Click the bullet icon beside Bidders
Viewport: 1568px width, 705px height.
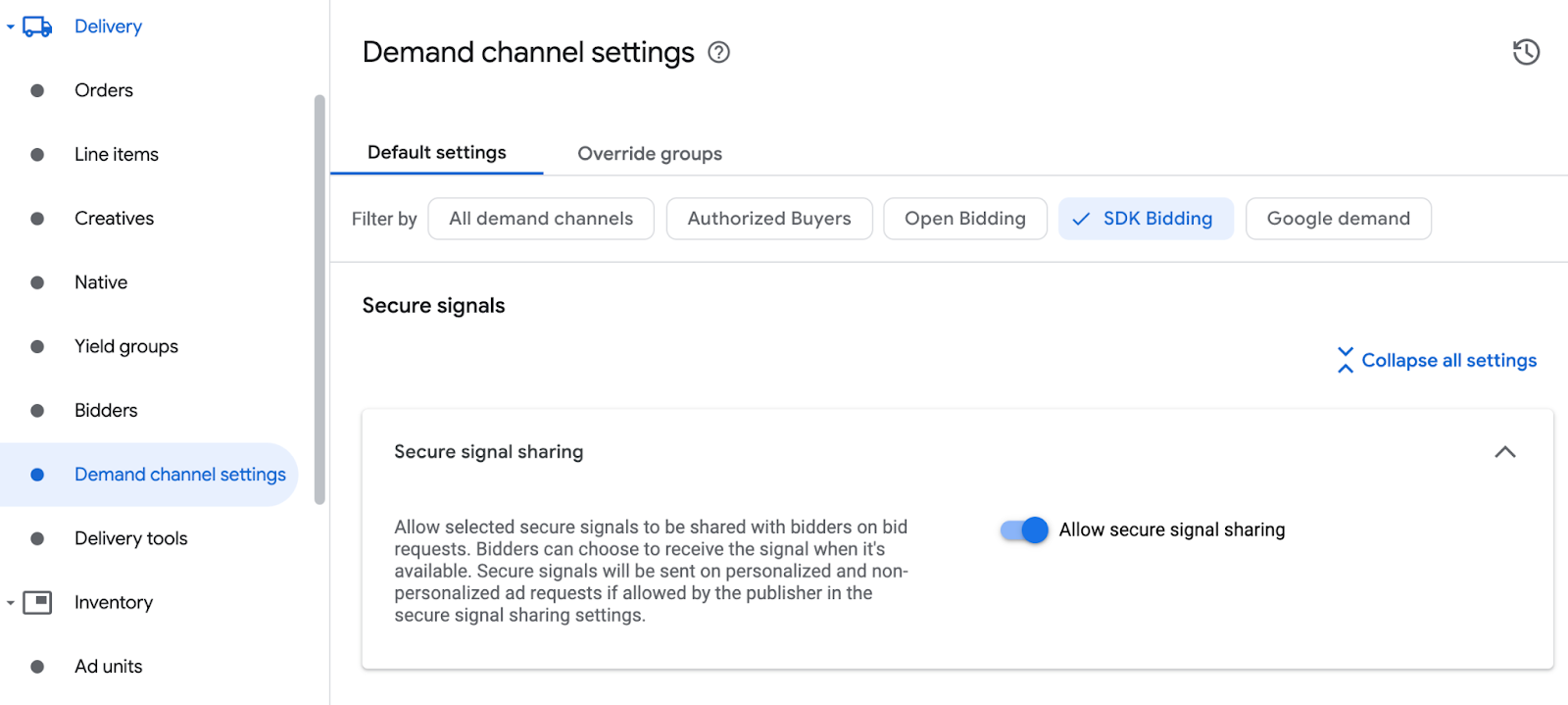click(x=37, y=411)
